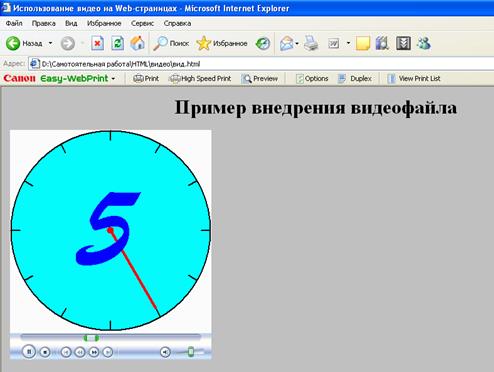Click the Stop loading red X icon
The height and width of the screenshot is (372, 494).
pyautogui.click(x=97, y=43)
